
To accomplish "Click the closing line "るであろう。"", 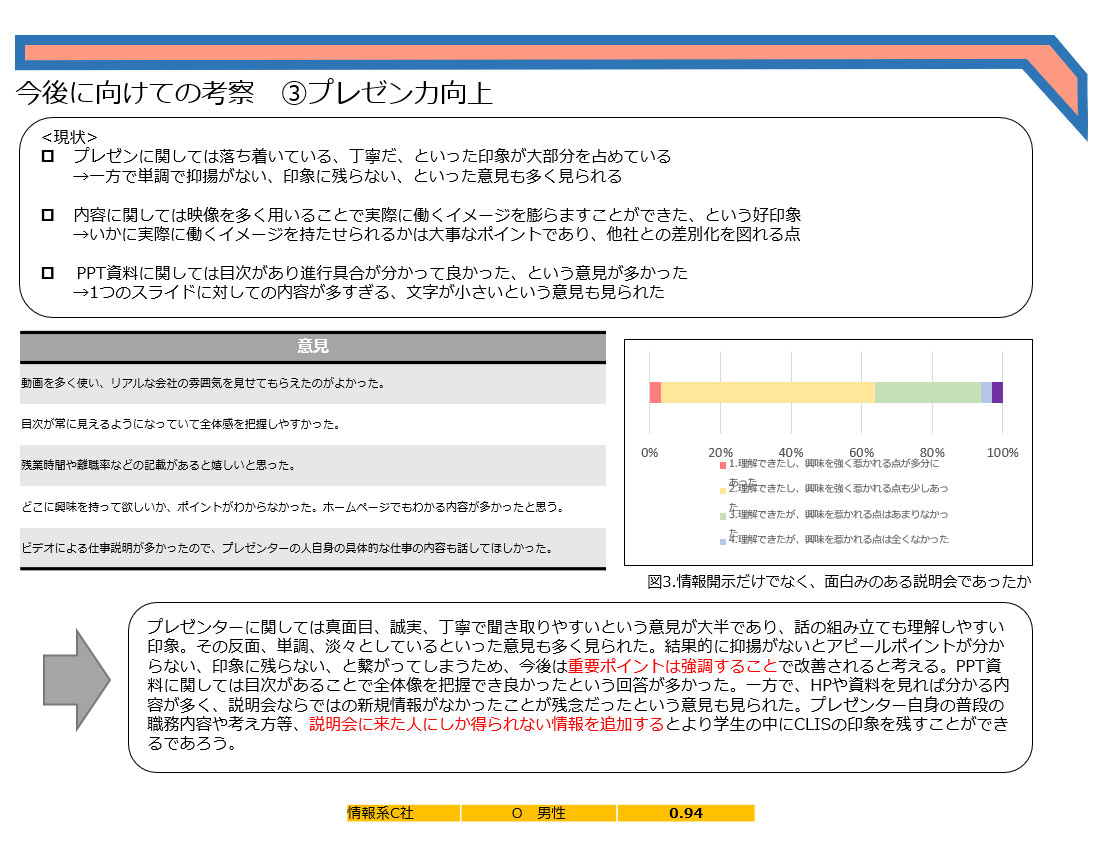I will point(192,743).
